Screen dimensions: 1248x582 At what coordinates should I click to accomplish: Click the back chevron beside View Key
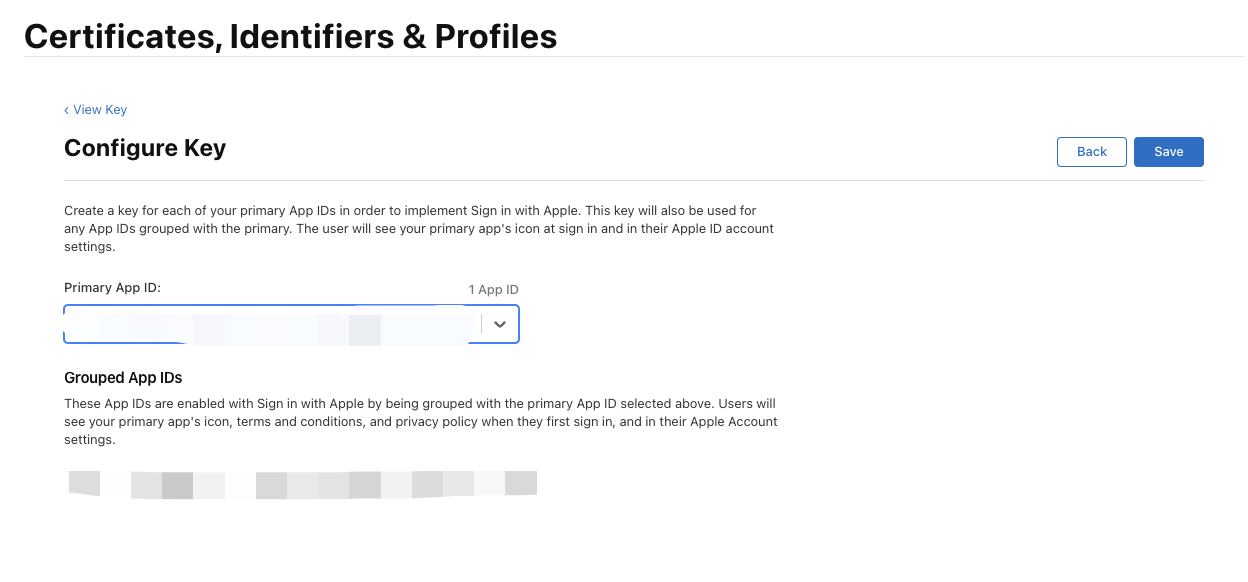(x=66, y=110)
